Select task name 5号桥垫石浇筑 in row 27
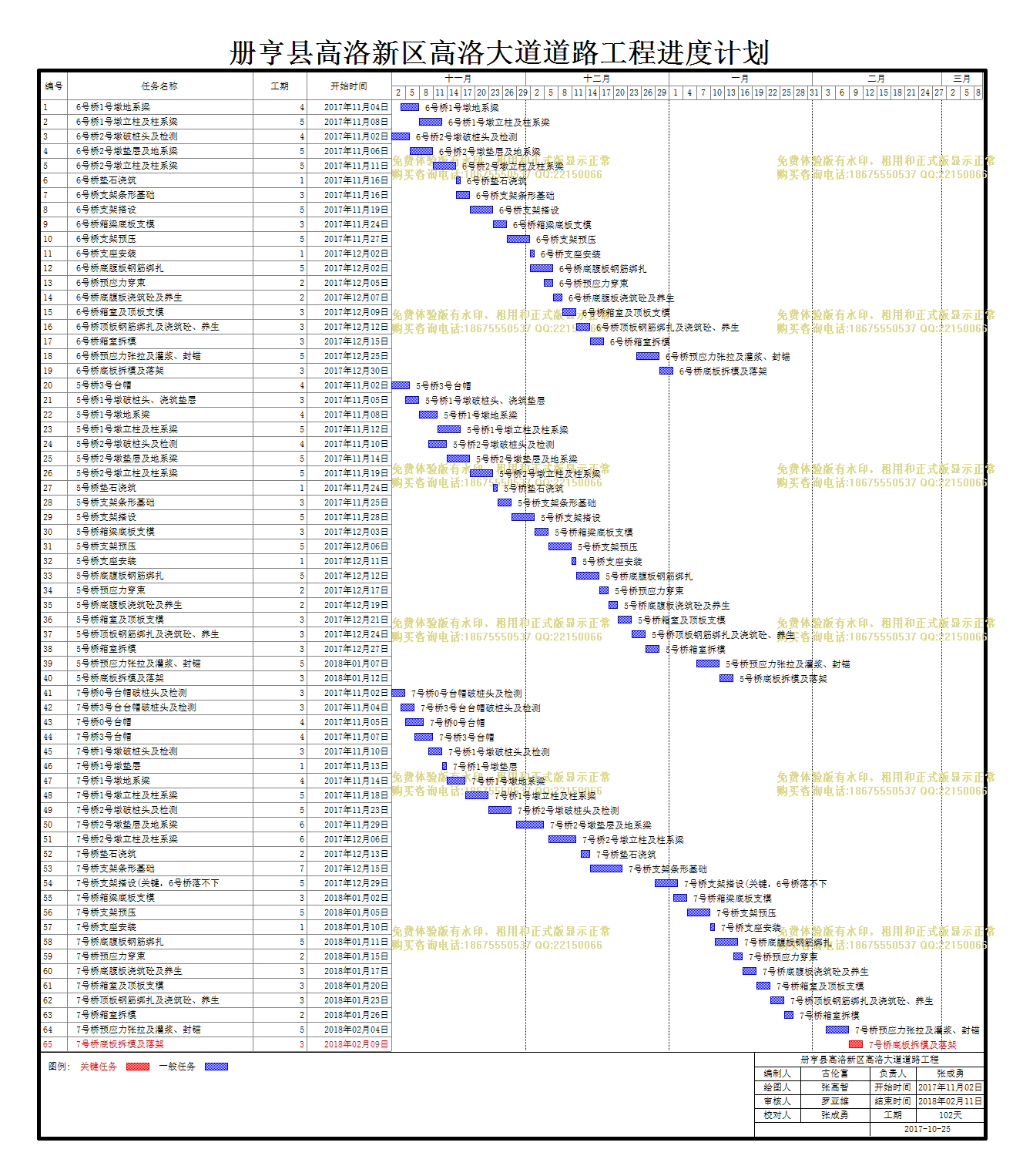The width and height of the screenshot is (1023, 1176). pyautogui.click(x=106, y=488)
